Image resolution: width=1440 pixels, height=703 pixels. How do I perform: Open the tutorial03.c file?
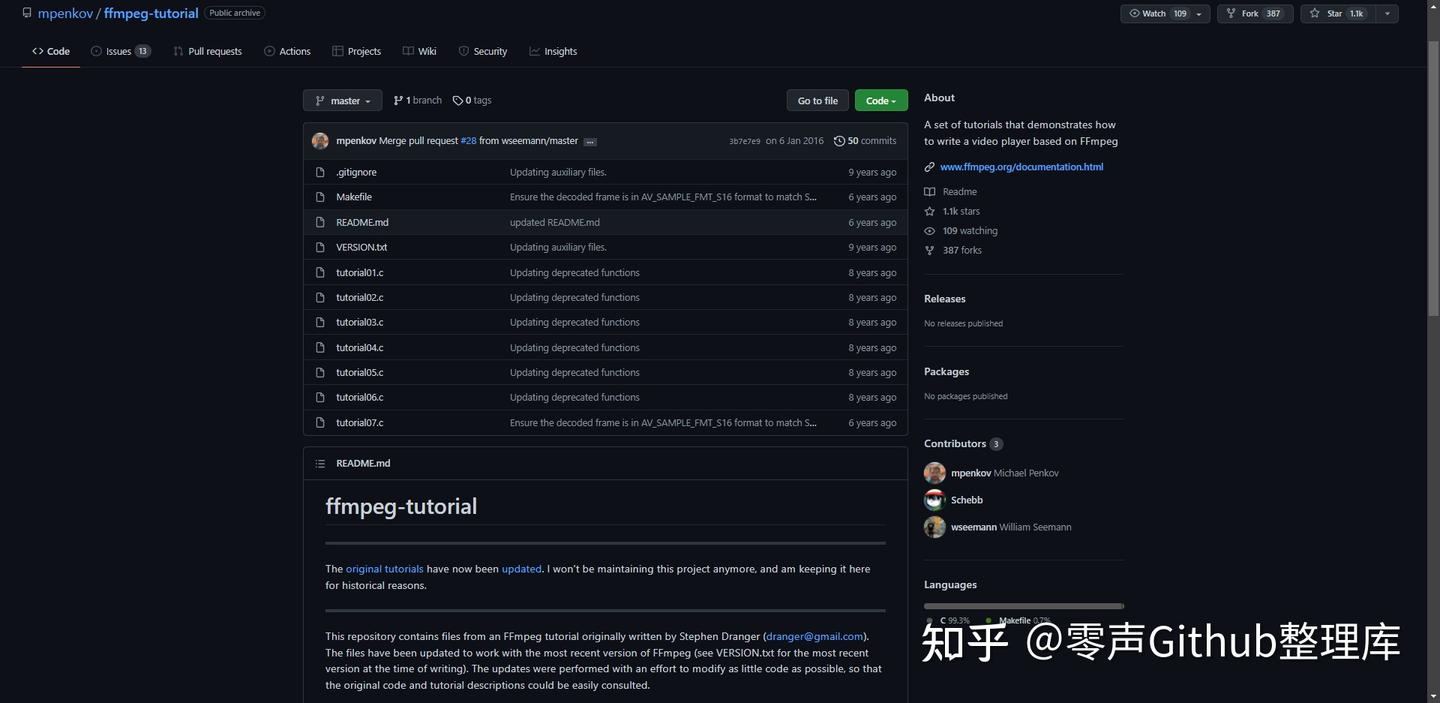pyautogui.click(x=359, y=322)
